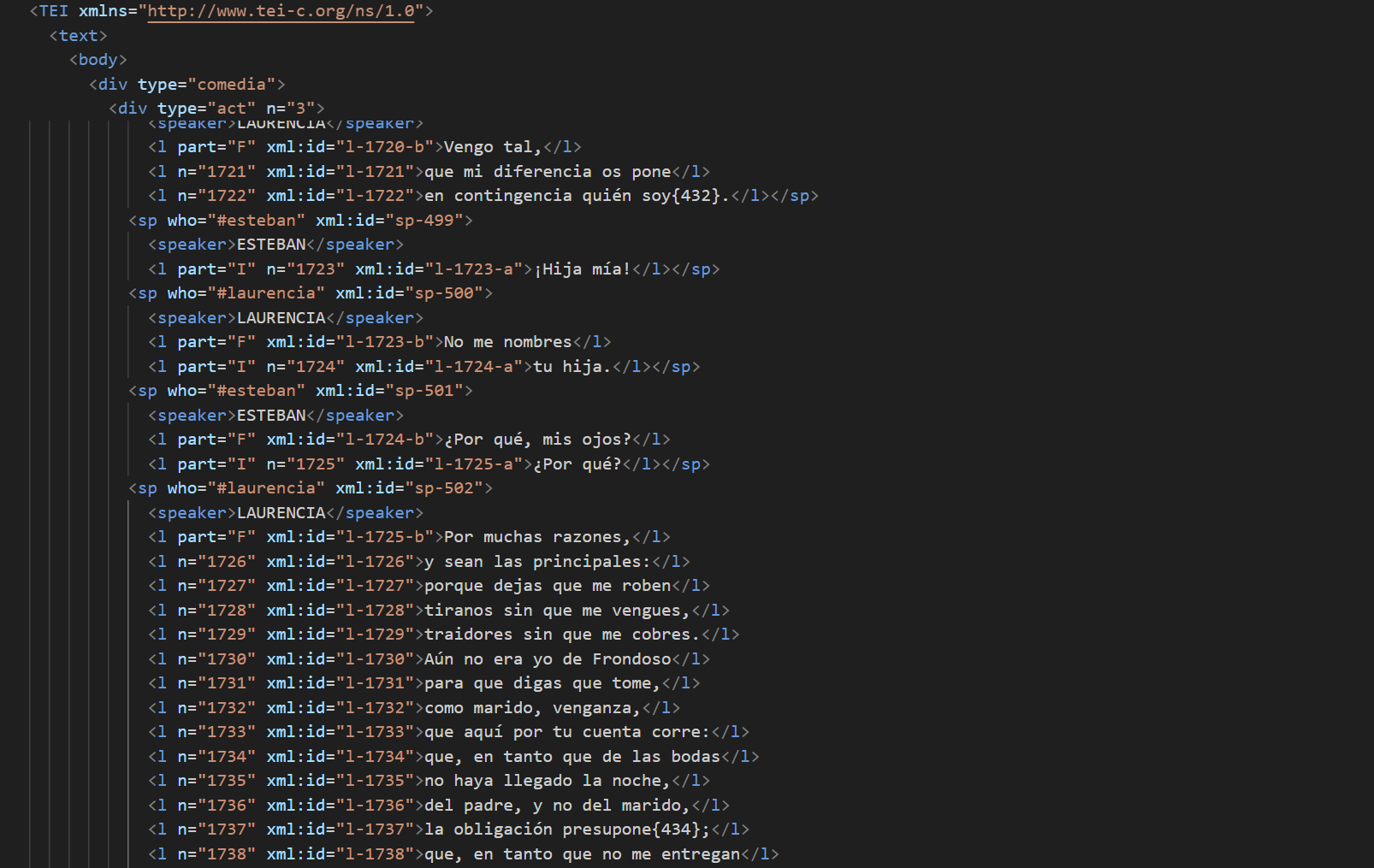Click line 1732 "como marido, venganza,"

tap(414, 708)
